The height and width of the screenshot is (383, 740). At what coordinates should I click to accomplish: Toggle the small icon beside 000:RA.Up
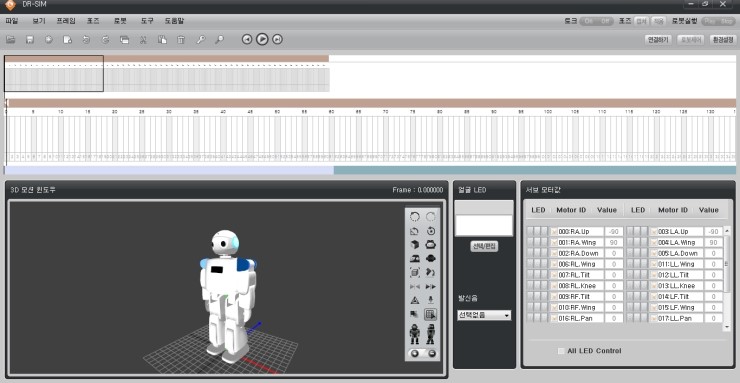tap(554, 232)
